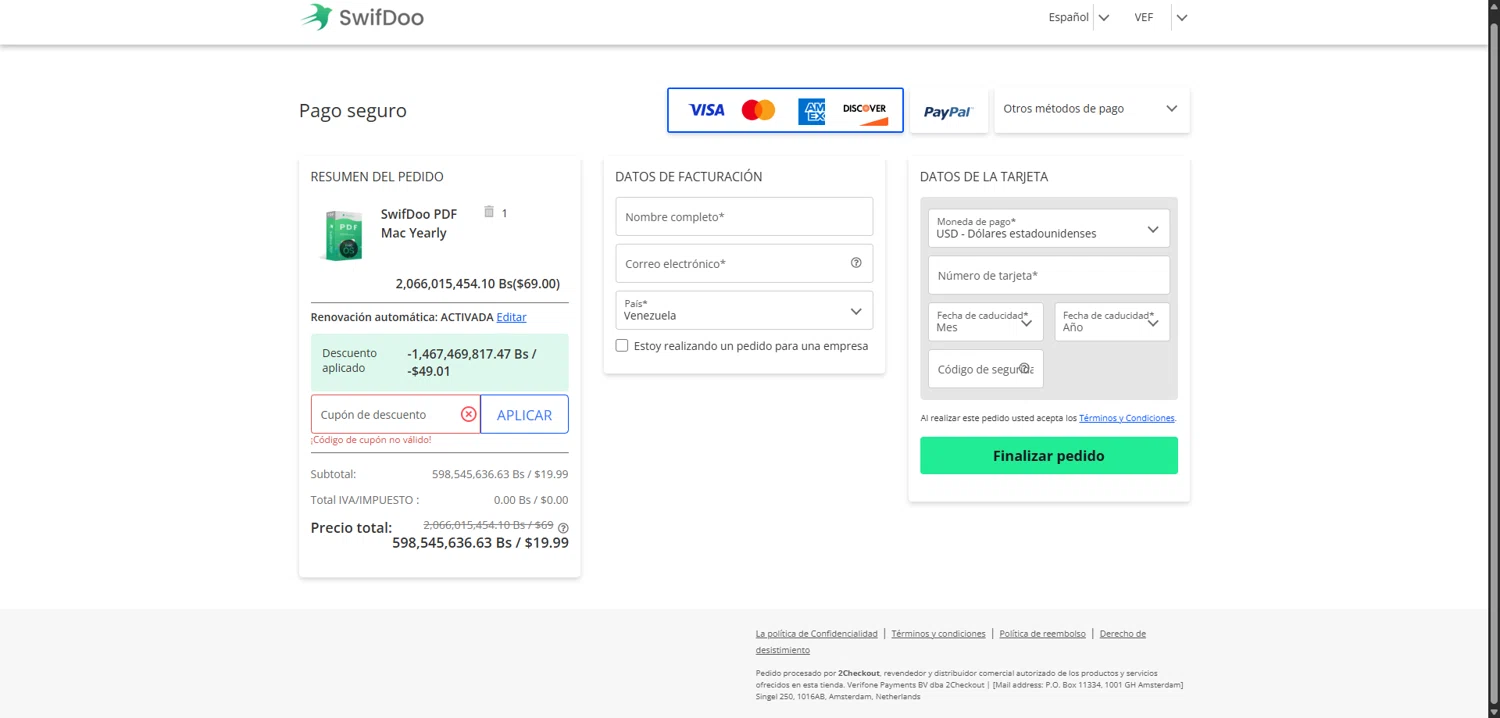Open Otros métodos de pago dropdown
The image size is (1500, 718).
[1092, 109]
